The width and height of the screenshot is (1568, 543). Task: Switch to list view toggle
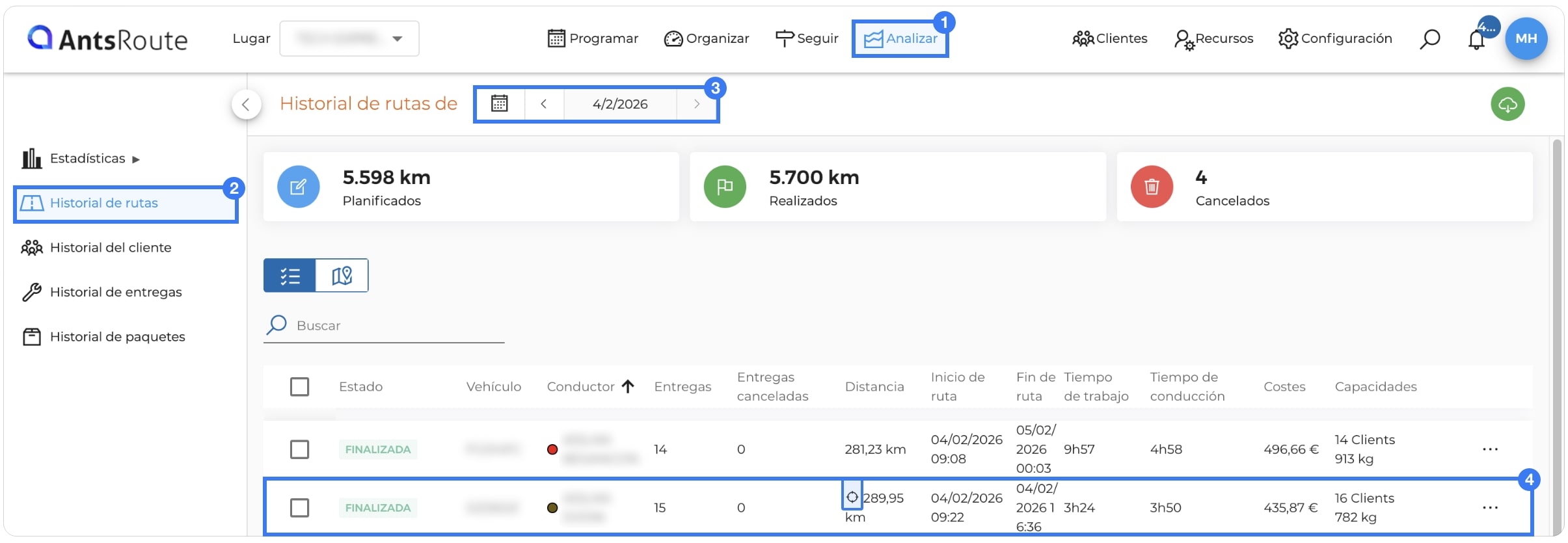[290, 276]
